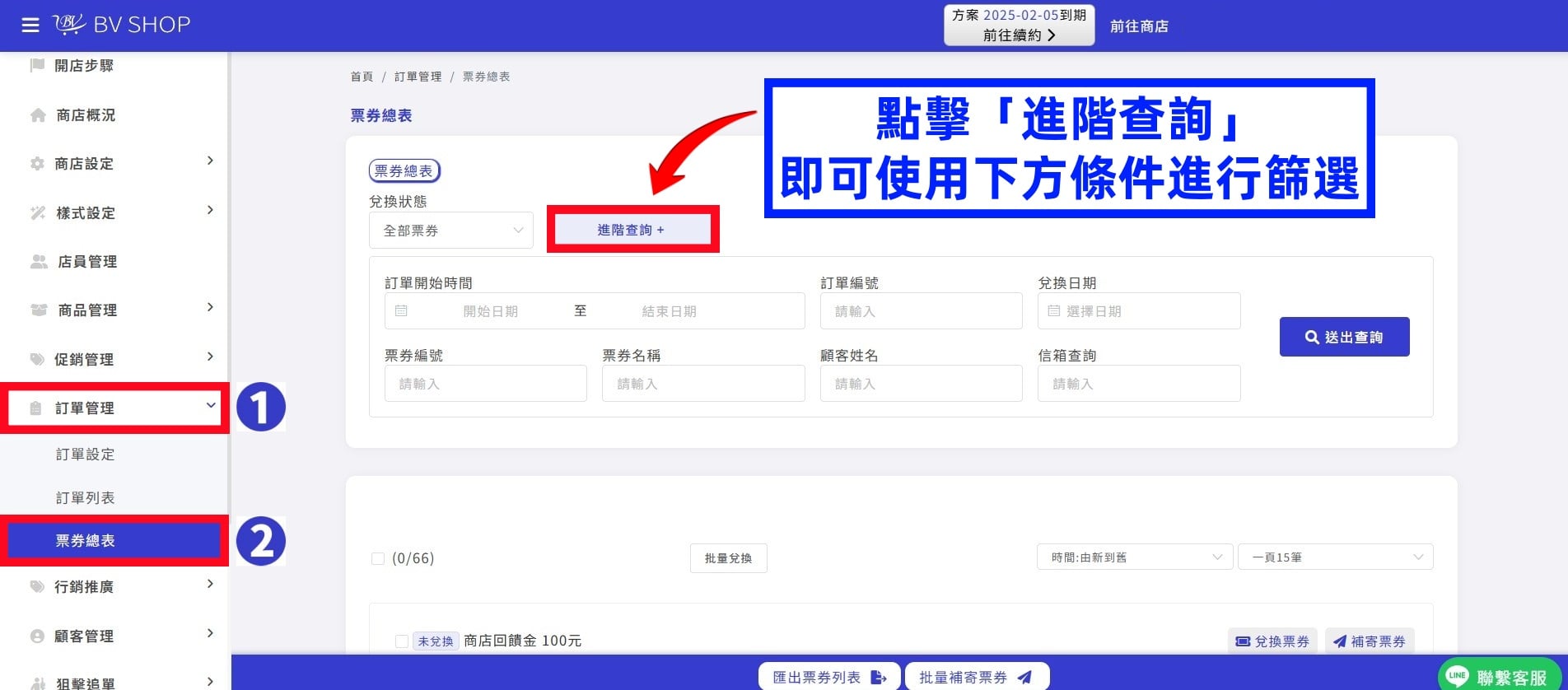Click the calendar icon in 兌換日期 field
Screen dimensions: 1568x690
click(x=1053, y=311)
